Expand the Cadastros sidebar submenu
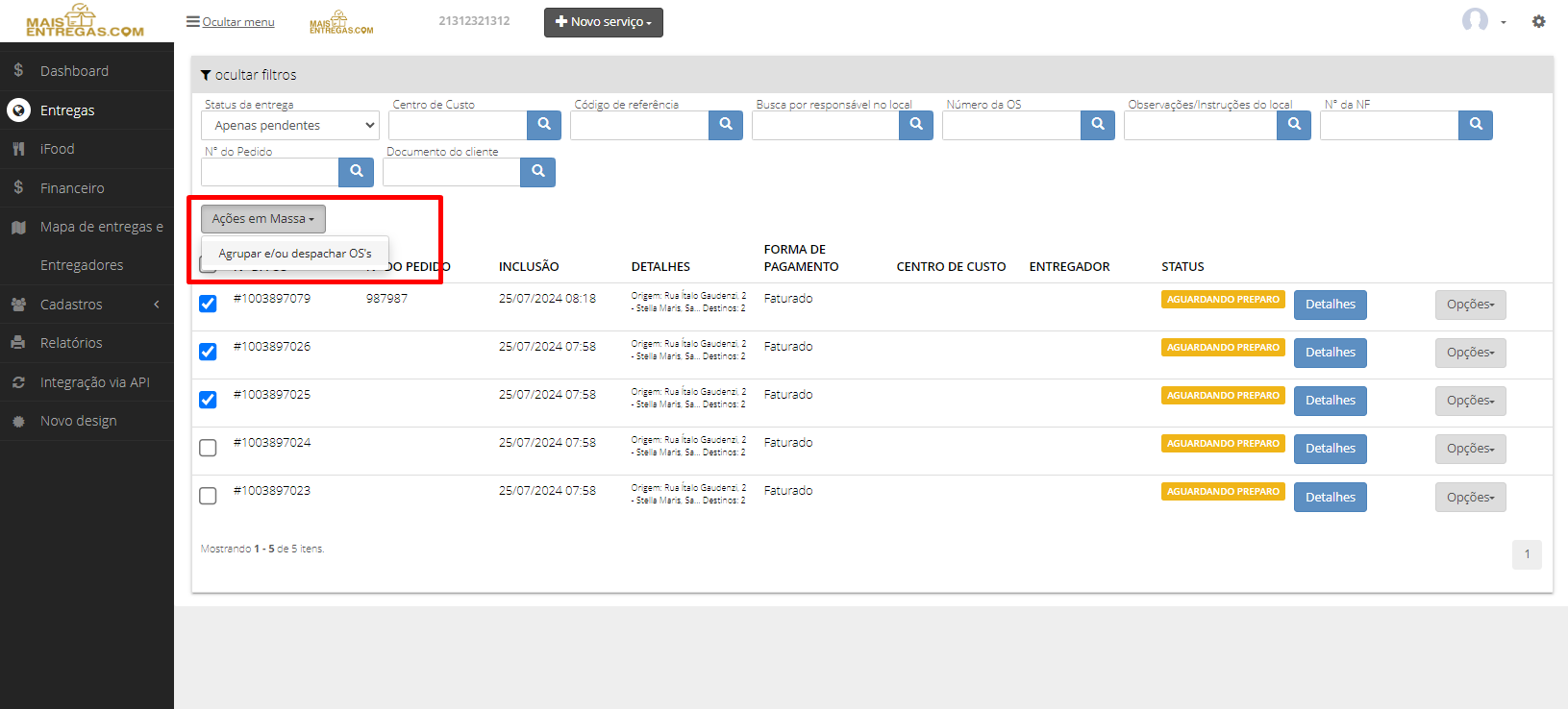The height and width of the screenshot is (709, 1568). [x=87, y=305]
